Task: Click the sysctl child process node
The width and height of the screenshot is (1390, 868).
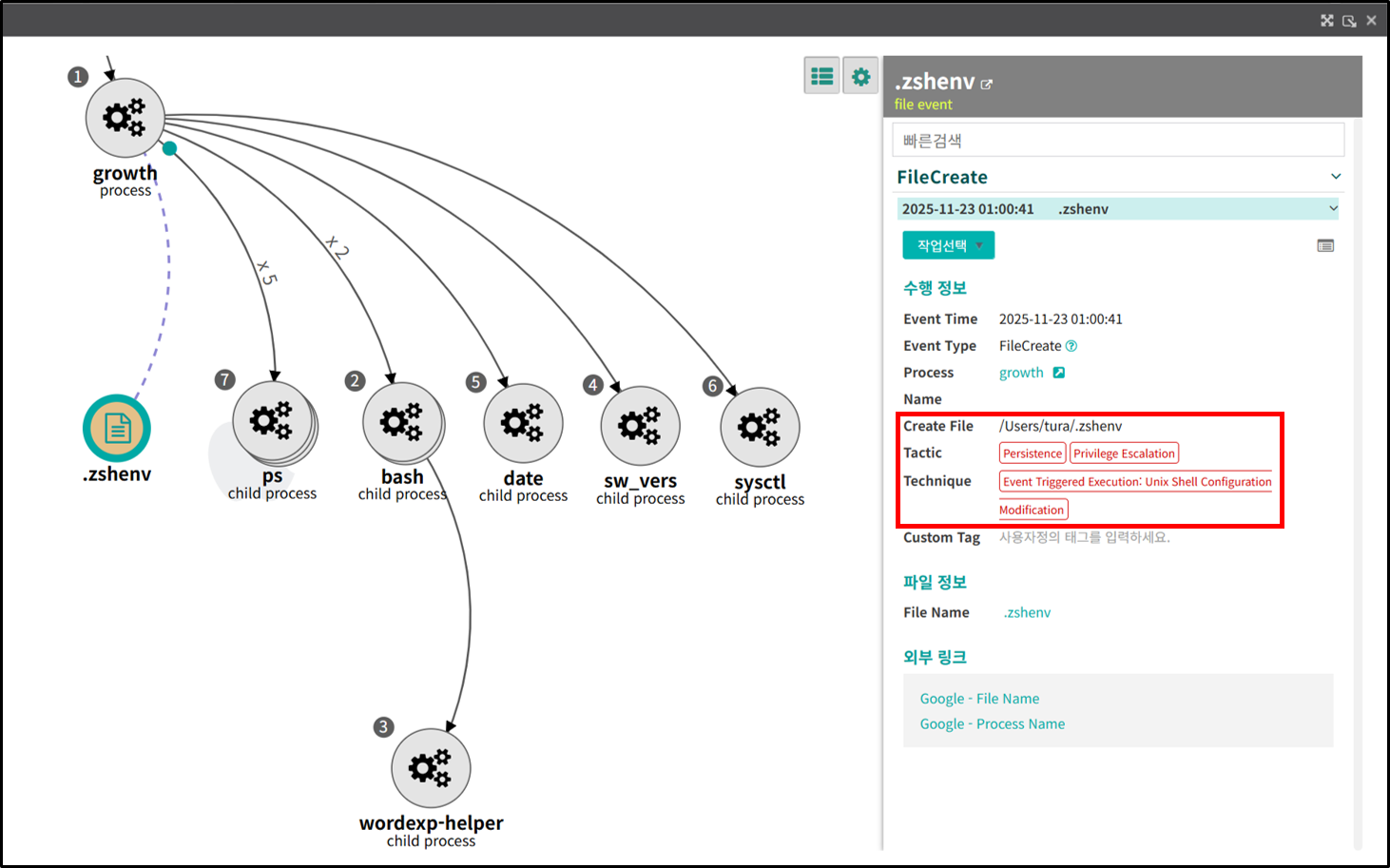Action: click(x=760, y=428)
